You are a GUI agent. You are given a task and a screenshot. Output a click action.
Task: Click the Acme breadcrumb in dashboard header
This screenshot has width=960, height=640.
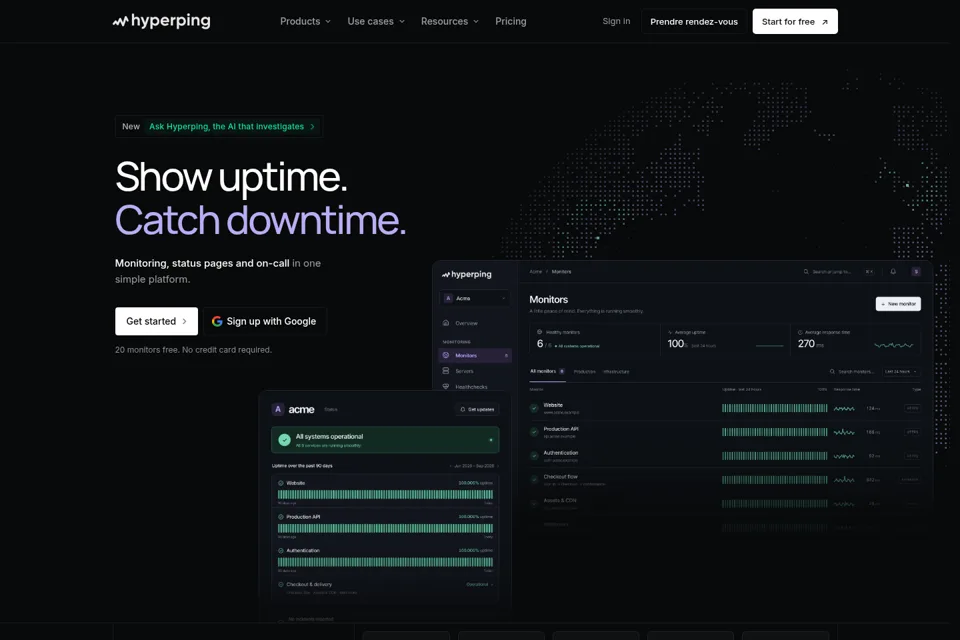pos(536,271)
